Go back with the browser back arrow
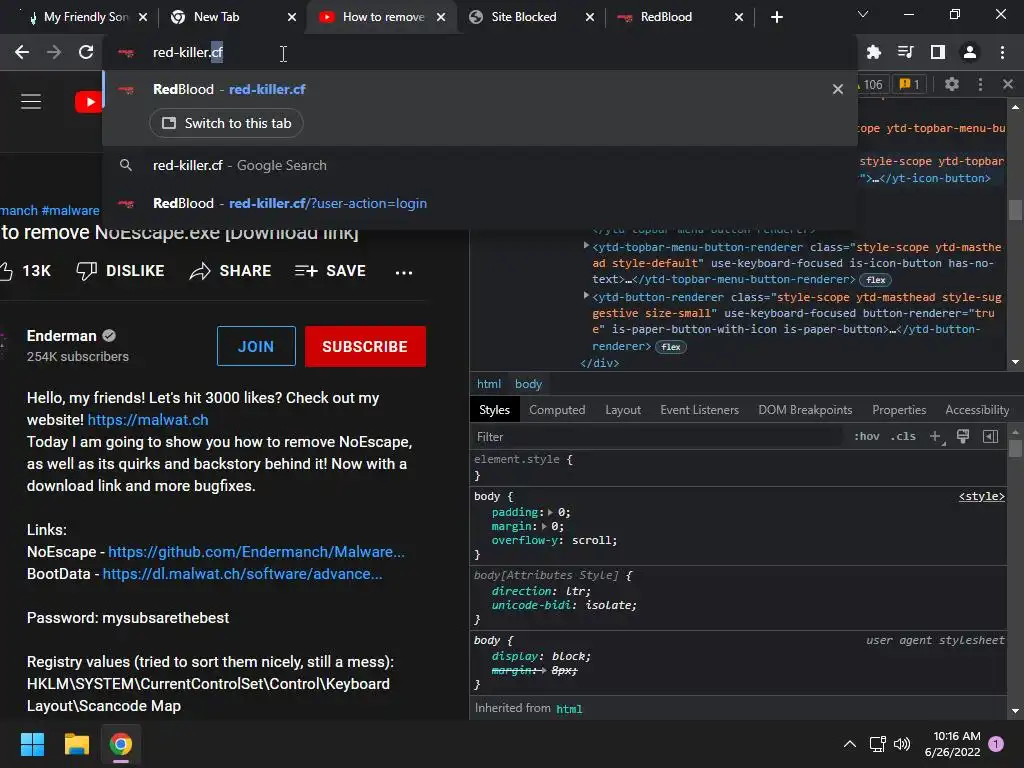The image size is (1024, 768). point(22,52)
